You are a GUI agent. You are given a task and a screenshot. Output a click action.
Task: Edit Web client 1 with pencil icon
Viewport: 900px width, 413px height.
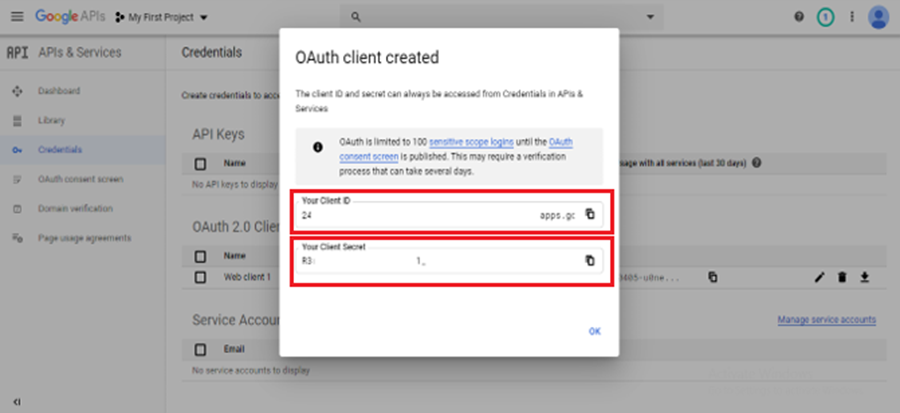820,277
